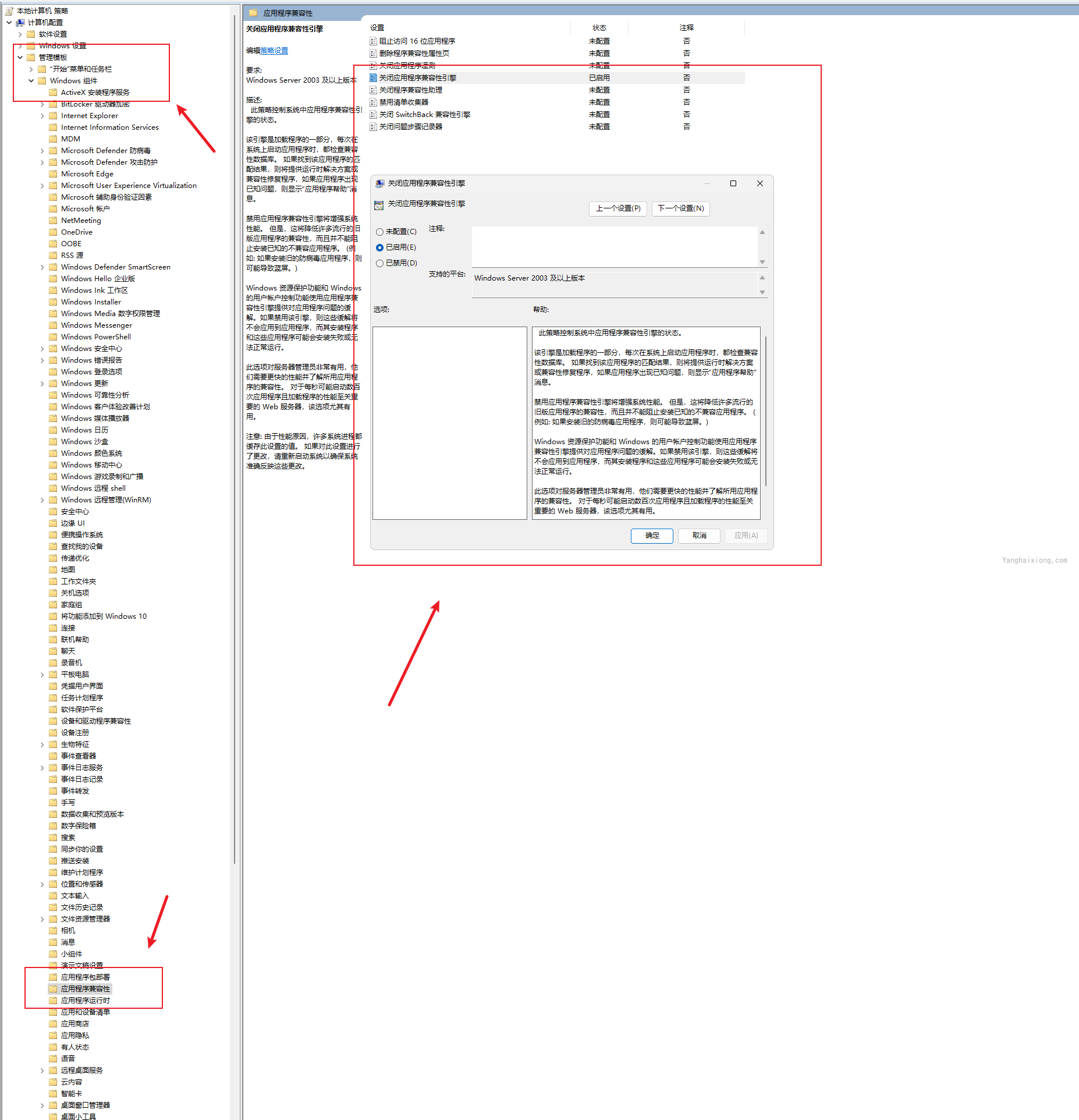
Task: Click the 搜索 folder icon
Action: point(54,837)
